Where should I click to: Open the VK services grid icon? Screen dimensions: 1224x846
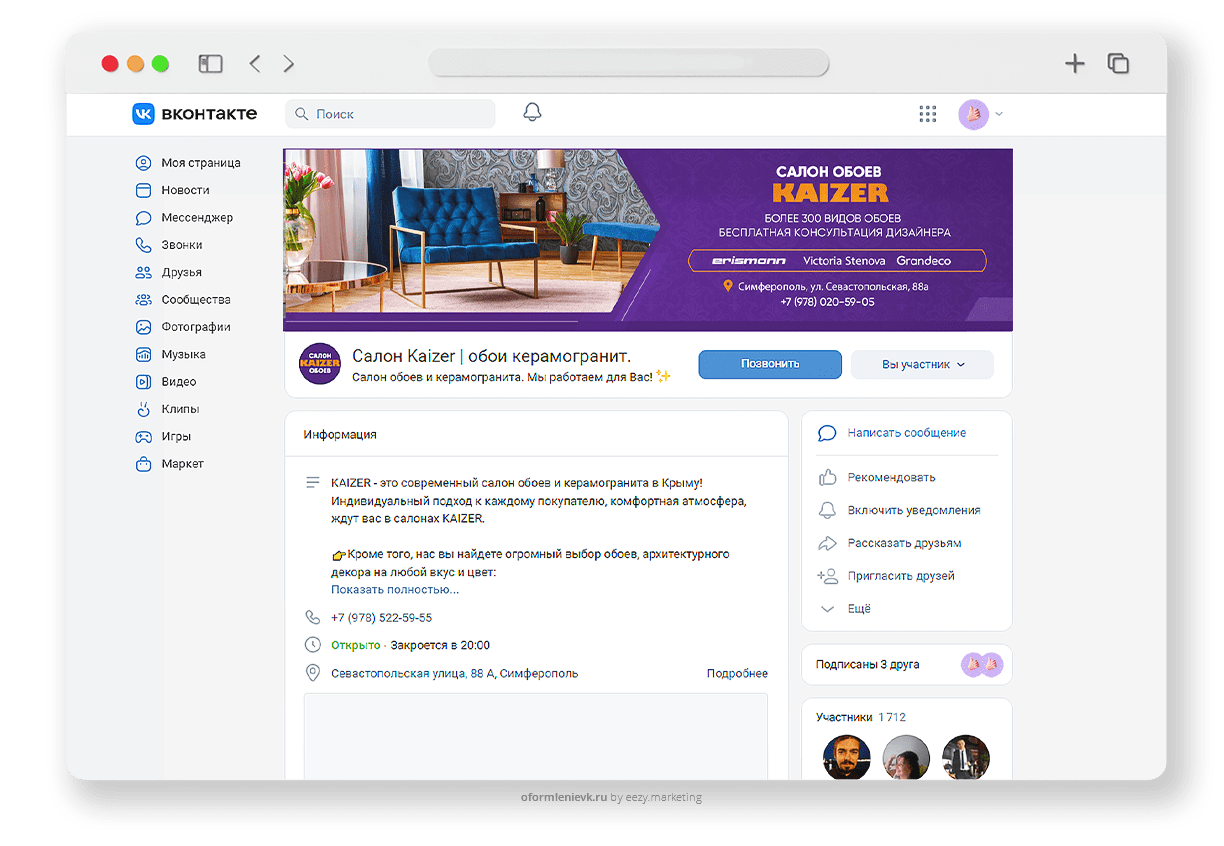[928, 114]
